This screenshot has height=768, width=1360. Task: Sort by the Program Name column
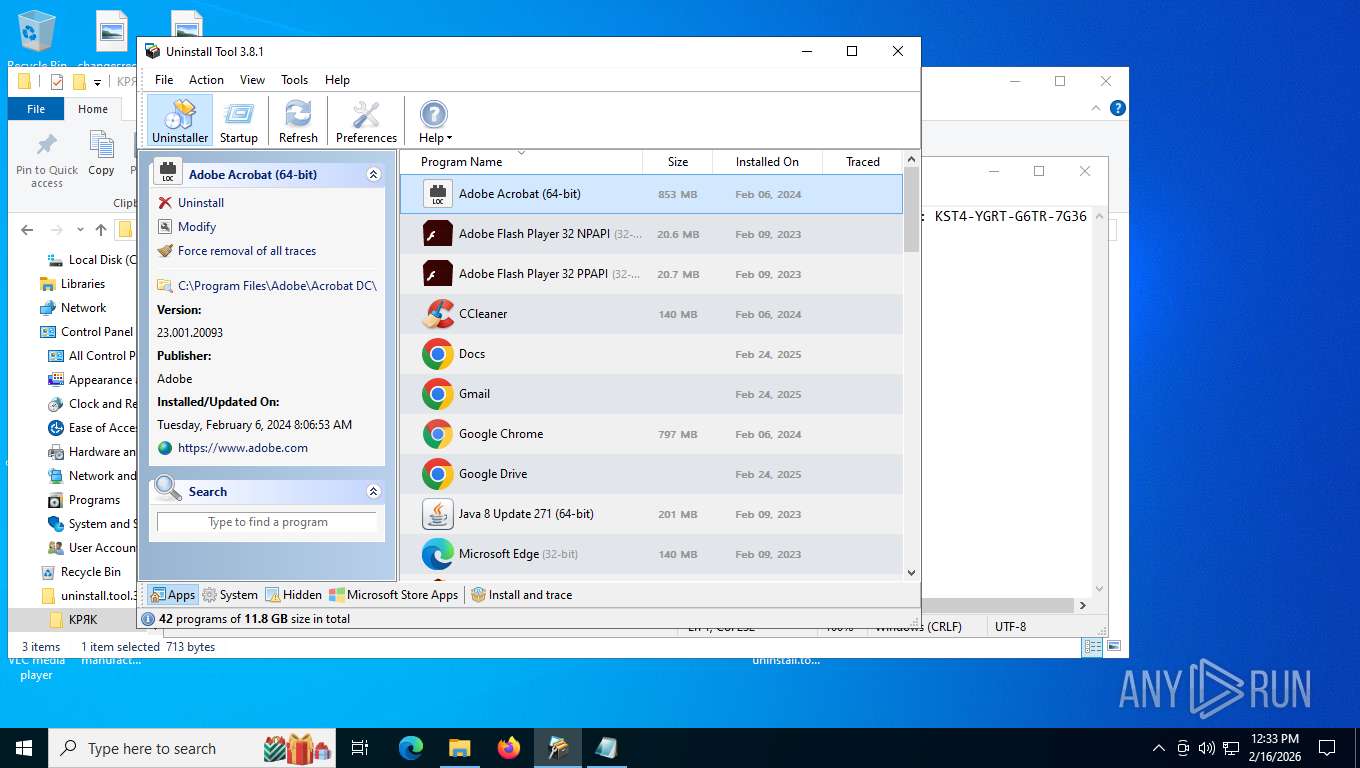[521, 162]
